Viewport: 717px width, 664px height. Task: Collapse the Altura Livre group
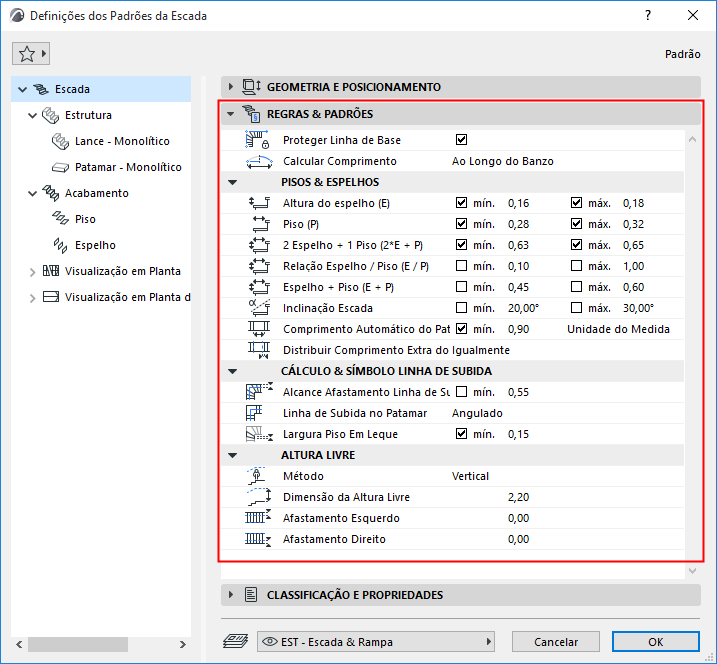[232, 455]
